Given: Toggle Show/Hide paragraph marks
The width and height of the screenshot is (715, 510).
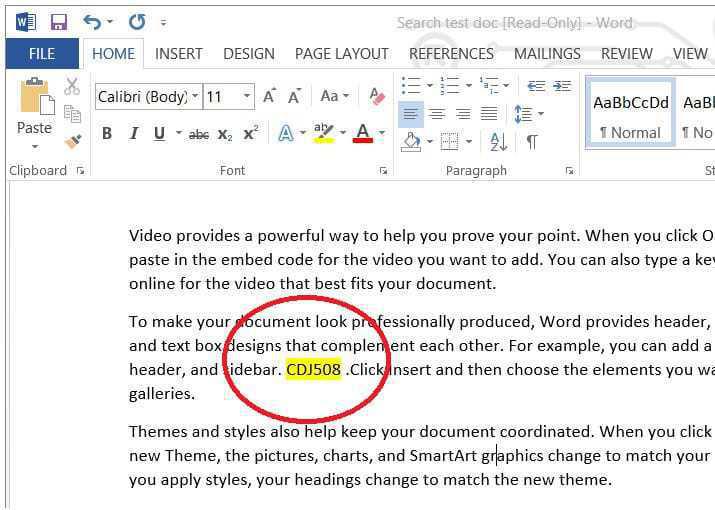Looking at the screenshot, I should coord(532,141).
